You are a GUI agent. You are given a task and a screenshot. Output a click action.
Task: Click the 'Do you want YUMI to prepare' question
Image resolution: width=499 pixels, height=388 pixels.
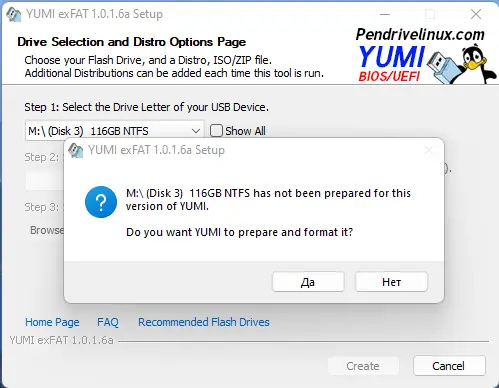pos(239,232)
